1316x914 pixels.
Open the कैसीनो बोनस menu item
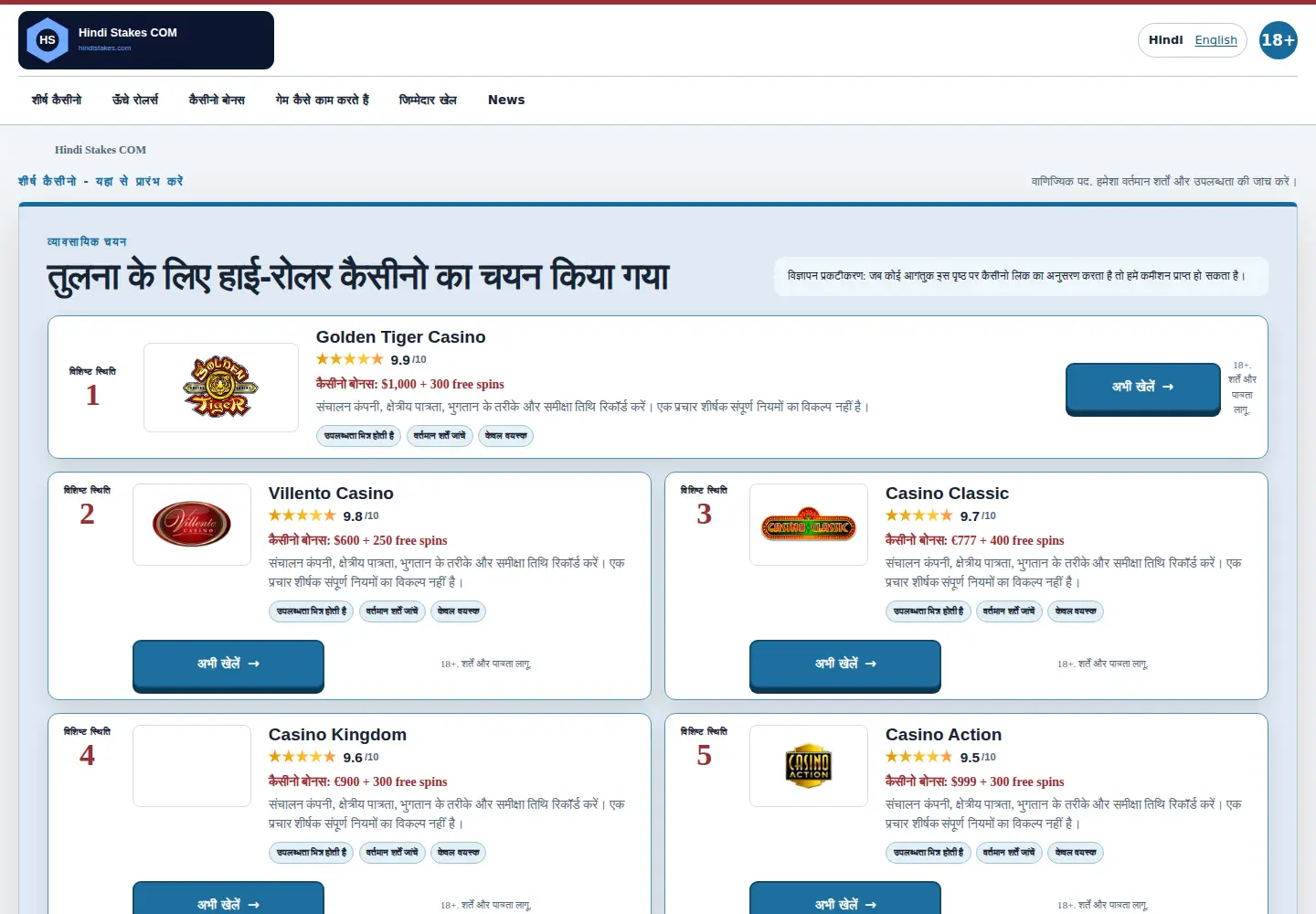pos(217,100)
